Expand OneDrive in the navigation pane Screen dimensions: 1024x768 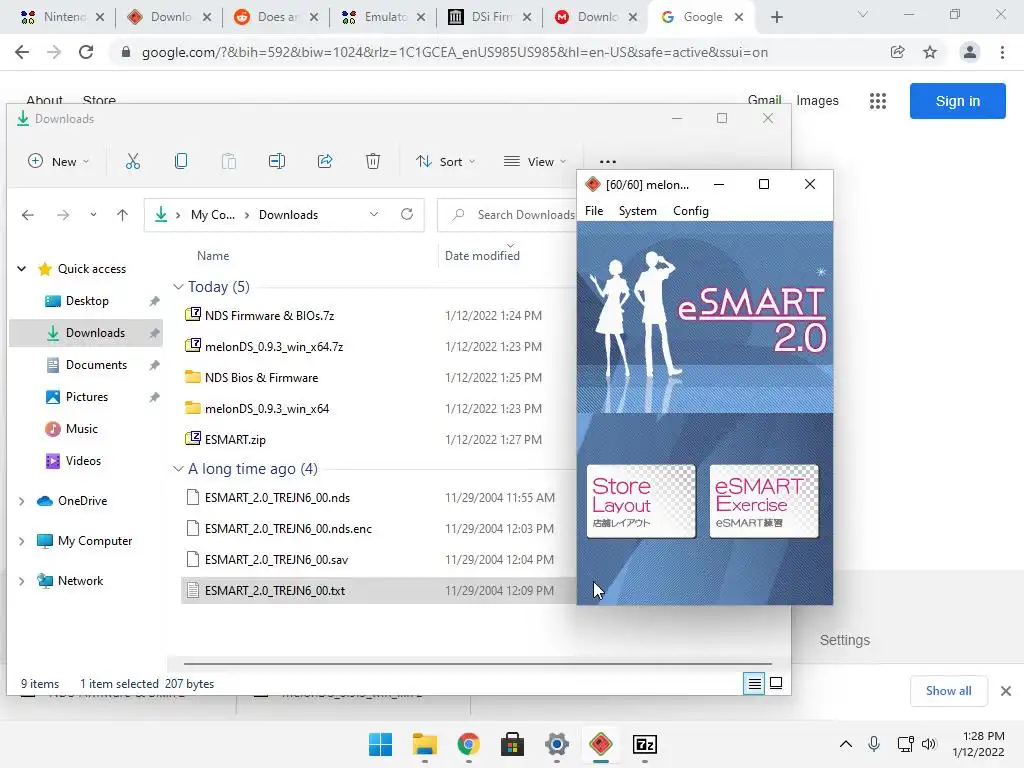(x=22, y=501)
